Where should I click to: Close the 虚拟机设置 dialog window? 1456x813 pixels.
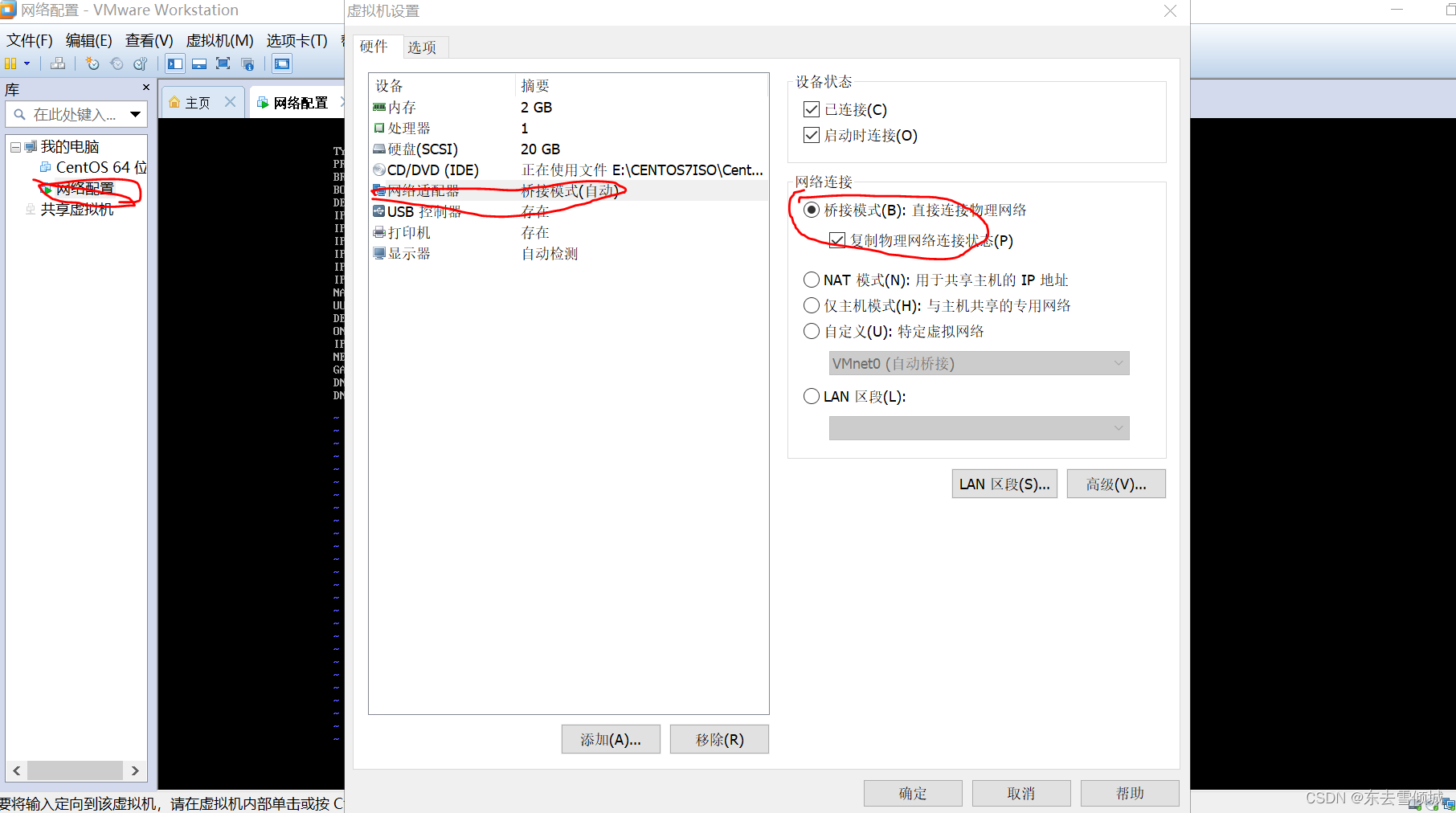pos(1170,11)
